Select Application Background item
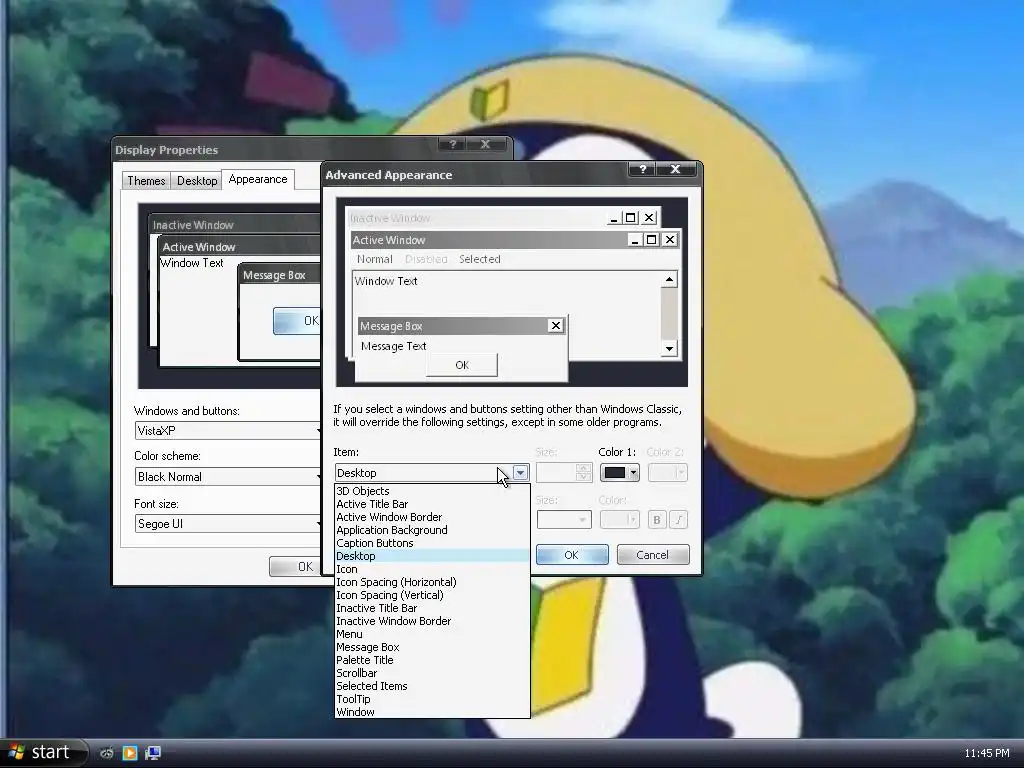1024x768 pixels. coord(432,530)
